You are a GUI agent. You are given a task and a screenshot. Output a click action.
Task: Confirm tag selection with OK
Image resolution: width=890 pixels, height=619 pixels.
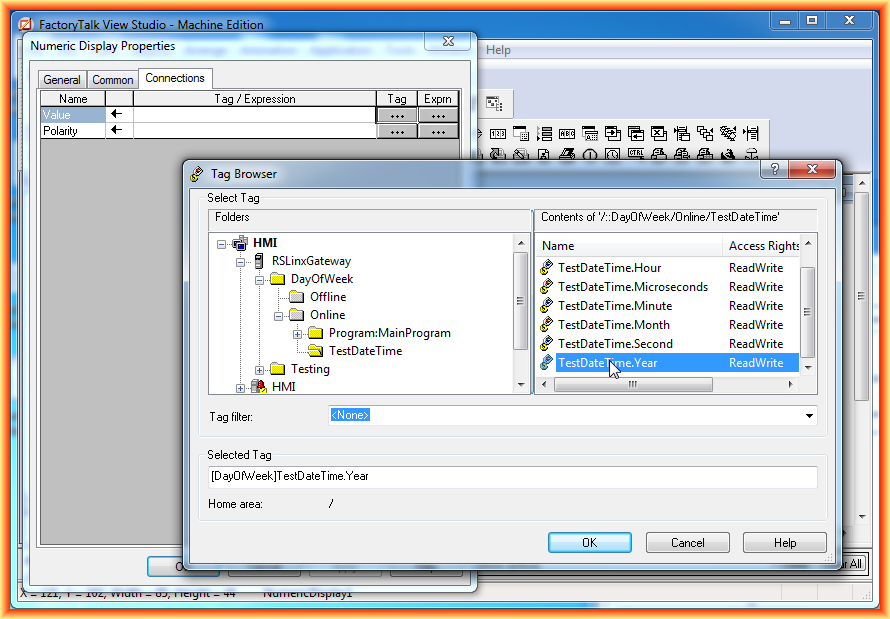pos(589,543)
